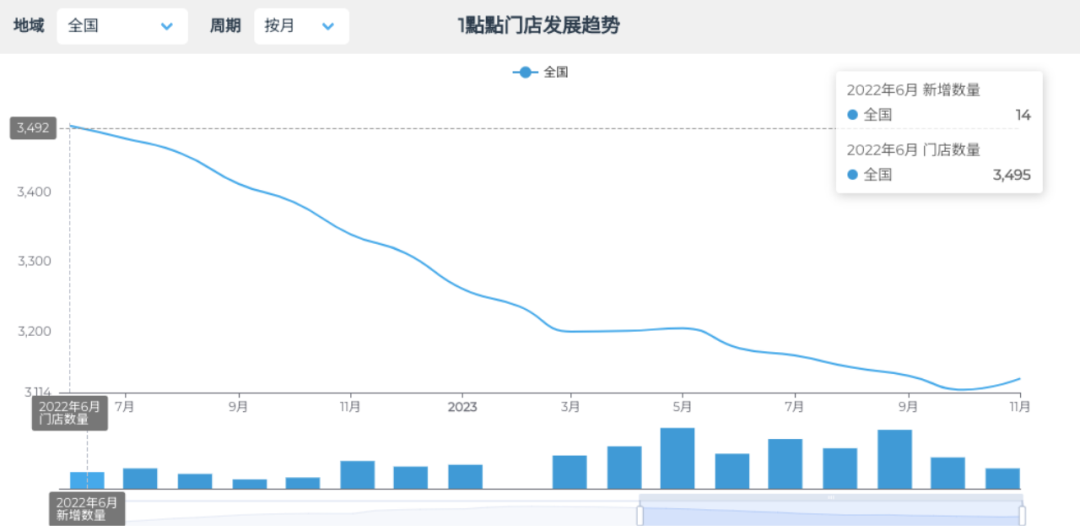This screenshot has height=531, width=1080.
Task: Click the bar for 11月 2023
Action: coord(1003,479)
